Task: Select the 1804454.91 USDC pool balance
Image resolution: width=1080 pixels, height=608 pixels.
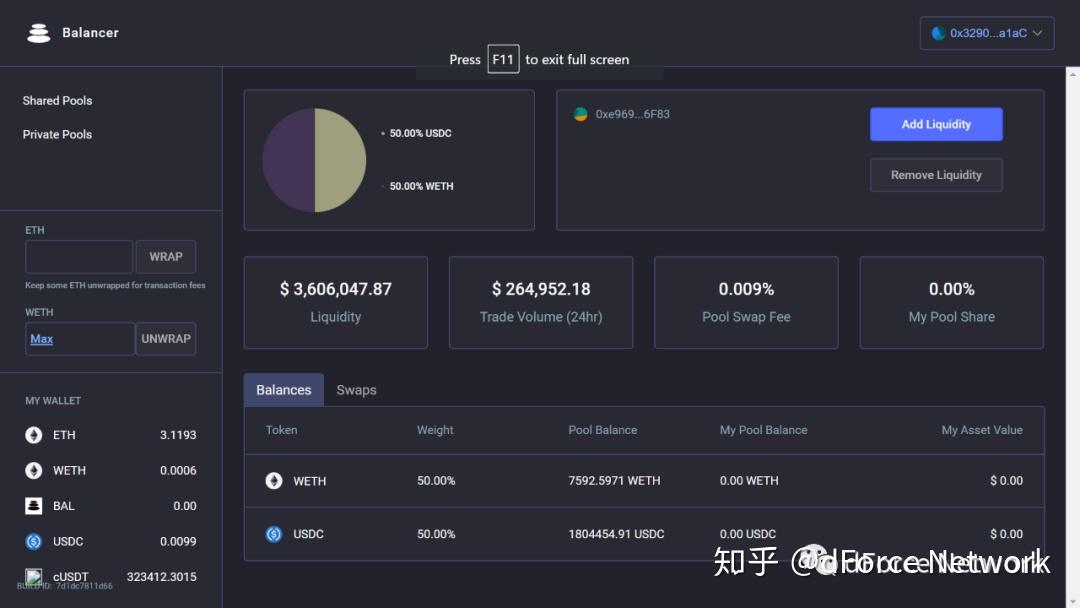Action: coord(616,534)
